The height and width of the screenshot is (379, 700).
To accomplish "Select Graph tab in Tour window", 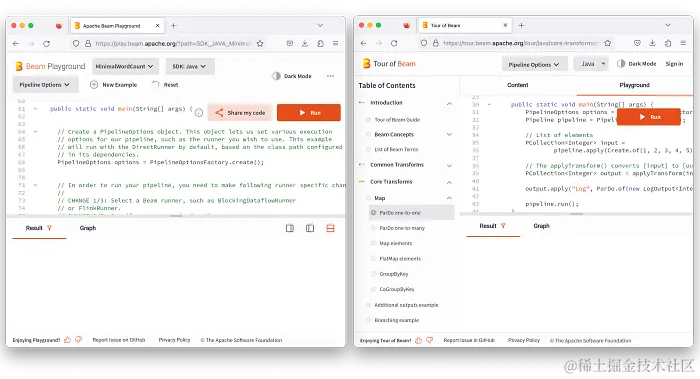I will (x=542, y=226).
